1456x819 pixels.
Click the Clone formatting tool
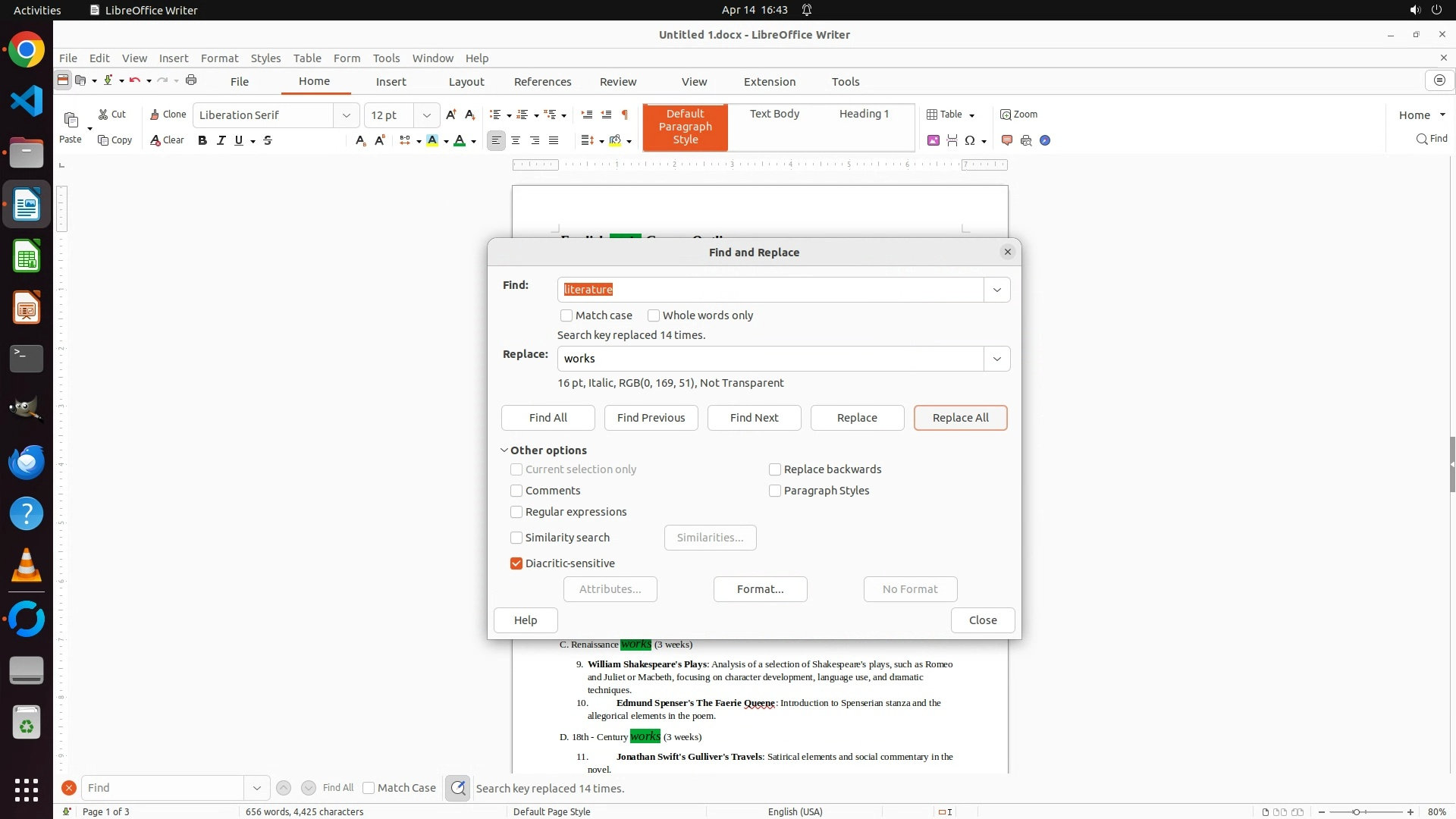(x=168, y=115)
